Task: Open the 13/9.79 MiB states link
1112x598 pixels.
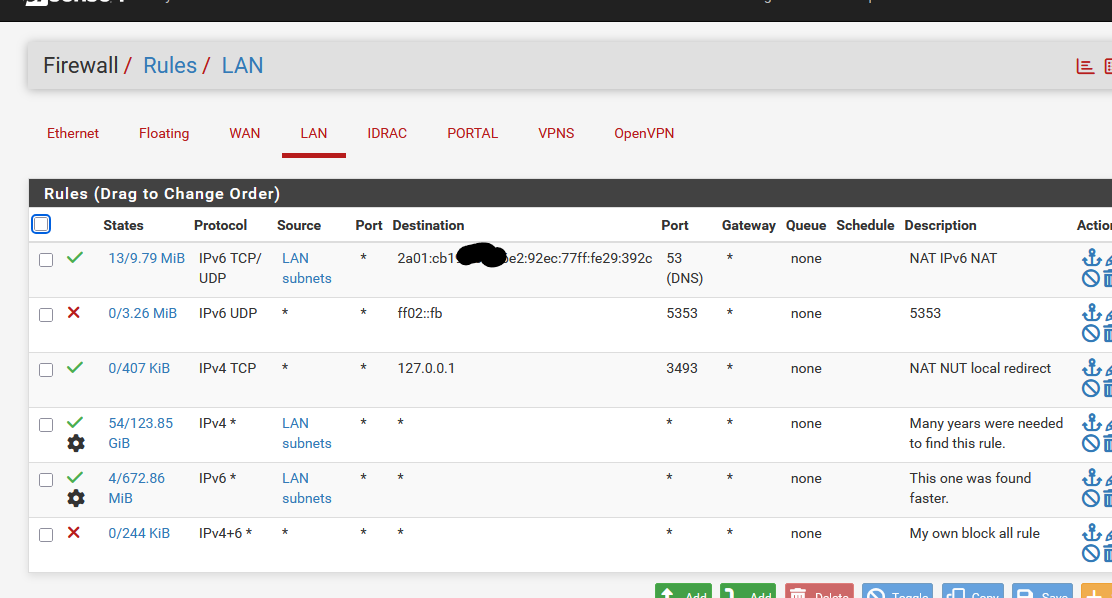Action: tap(146, 258)
